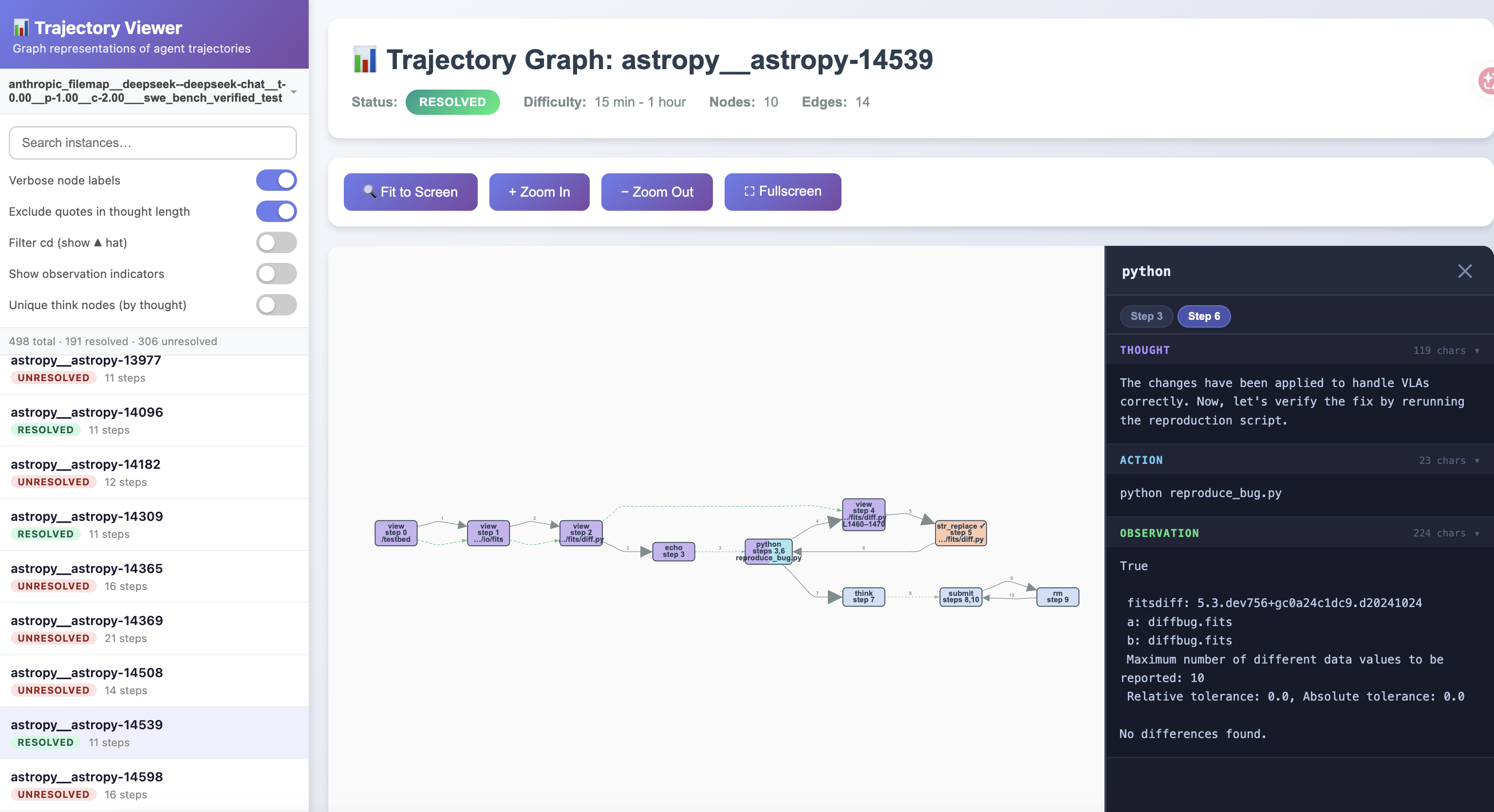Collapse the OBSERVATION section
Image resolution: width=1494 pixels, height=812 pixels.
tap(1300, 533)
